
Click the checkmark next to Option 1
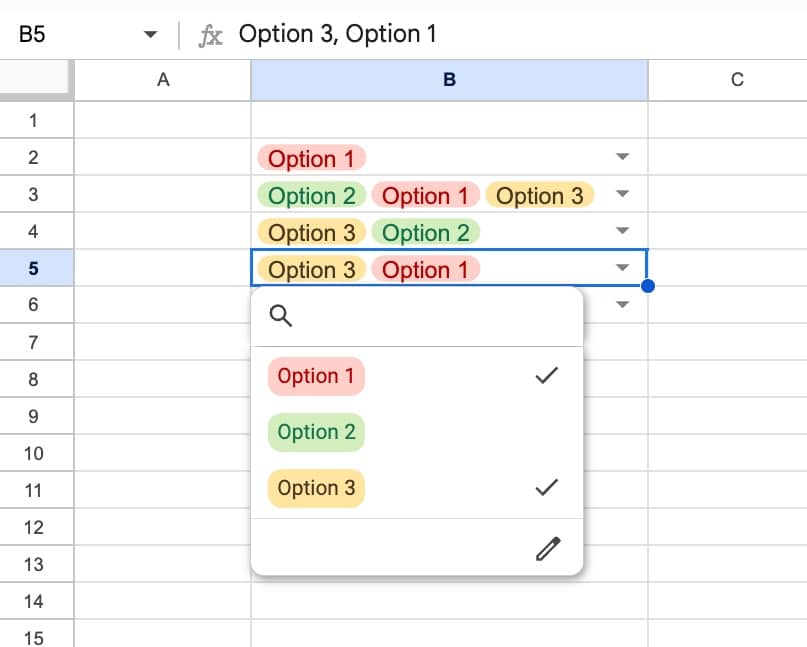pos(548,375)
